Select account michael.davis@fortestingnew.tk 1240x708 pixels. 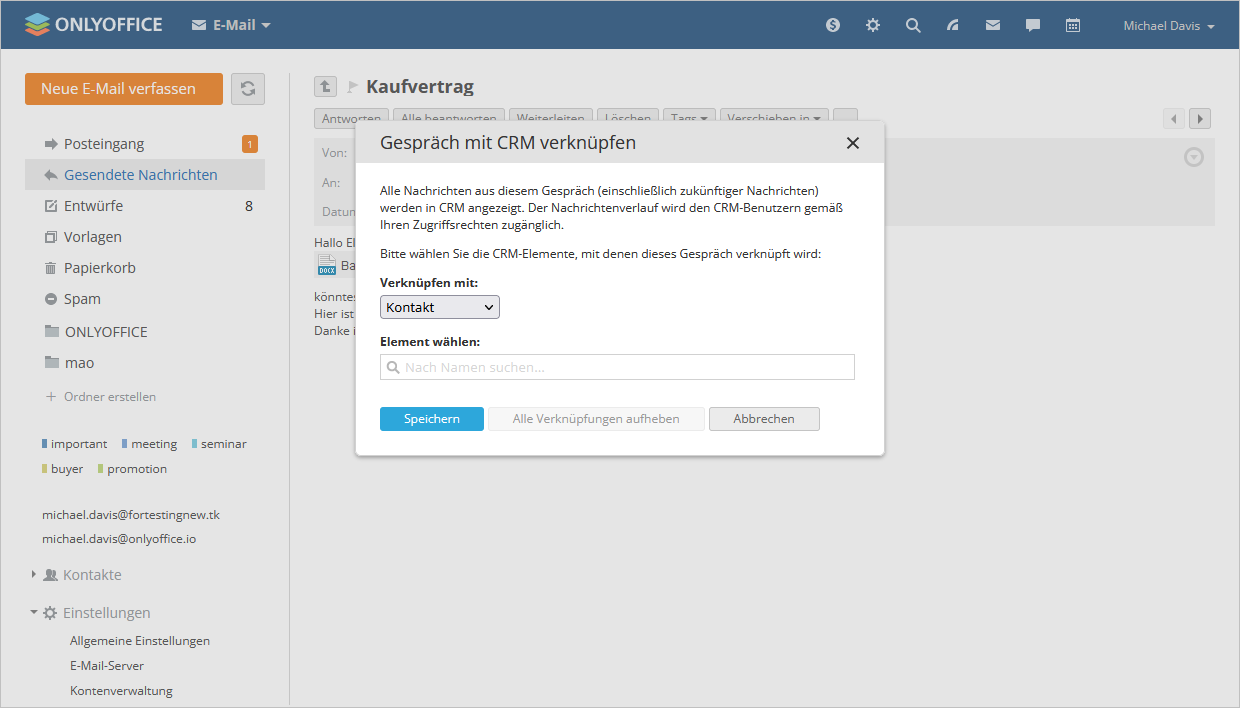pyautogui.click(x=131, y=515)
